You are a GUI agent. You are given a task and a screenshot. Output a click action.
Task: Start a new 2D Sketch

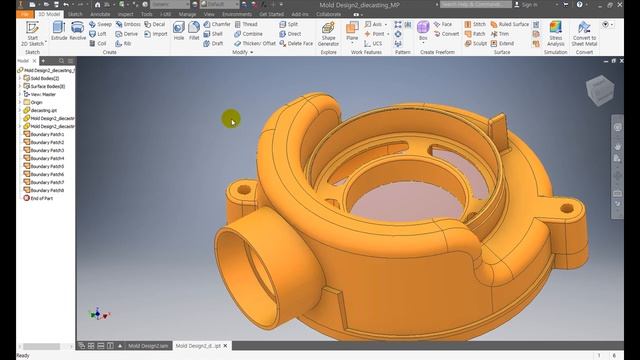(32, 33)
